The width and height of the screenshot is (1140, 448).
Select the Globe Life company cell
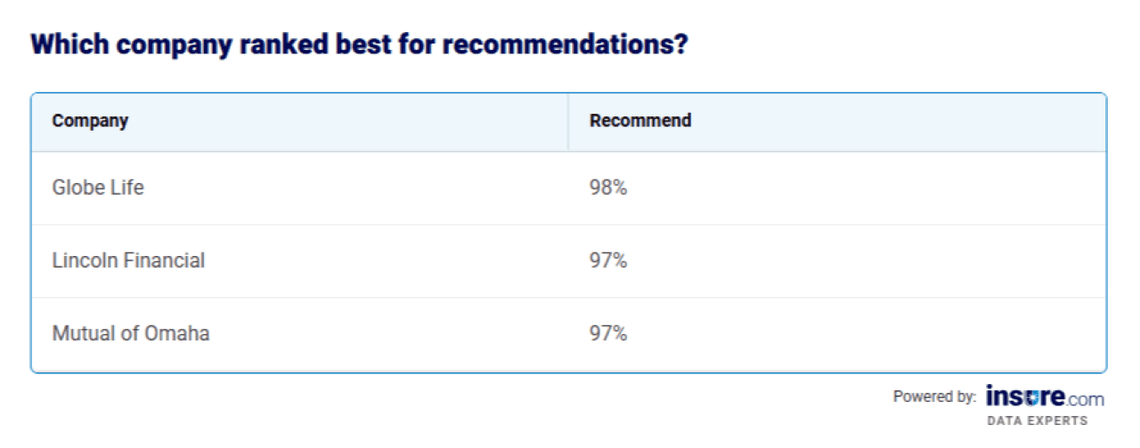(98, 187)
